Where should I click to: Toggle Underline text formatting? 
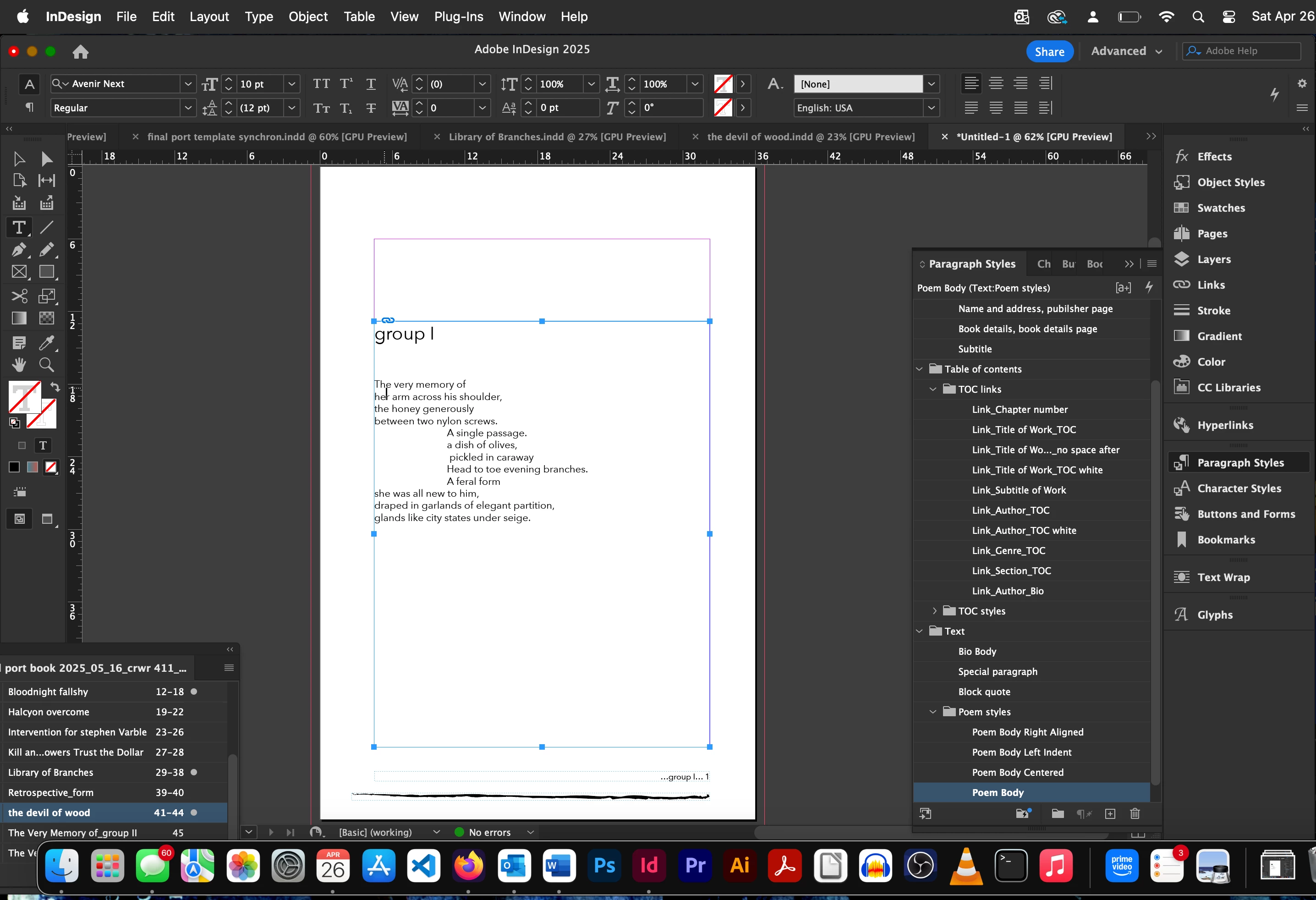371,84
